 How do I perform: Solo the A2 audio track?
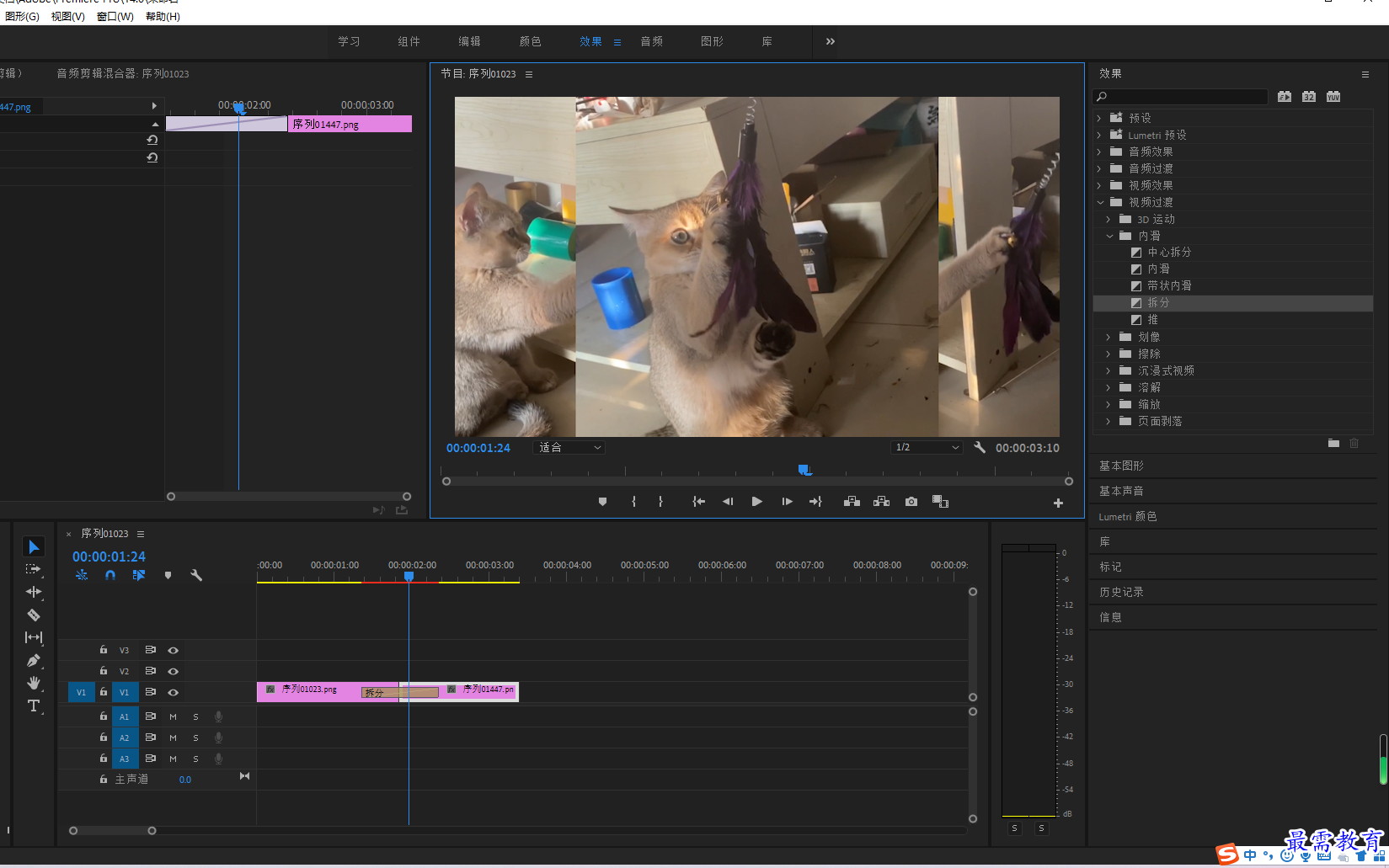click(x=195, y=738)
